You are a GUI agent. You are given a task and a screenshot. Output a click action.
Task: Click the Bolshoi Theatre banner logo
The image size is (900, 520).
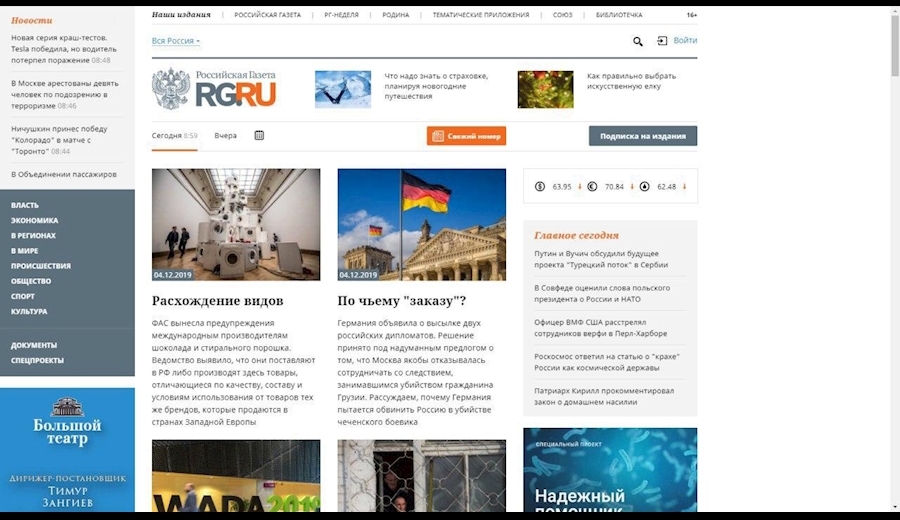[x=67, y=419]
